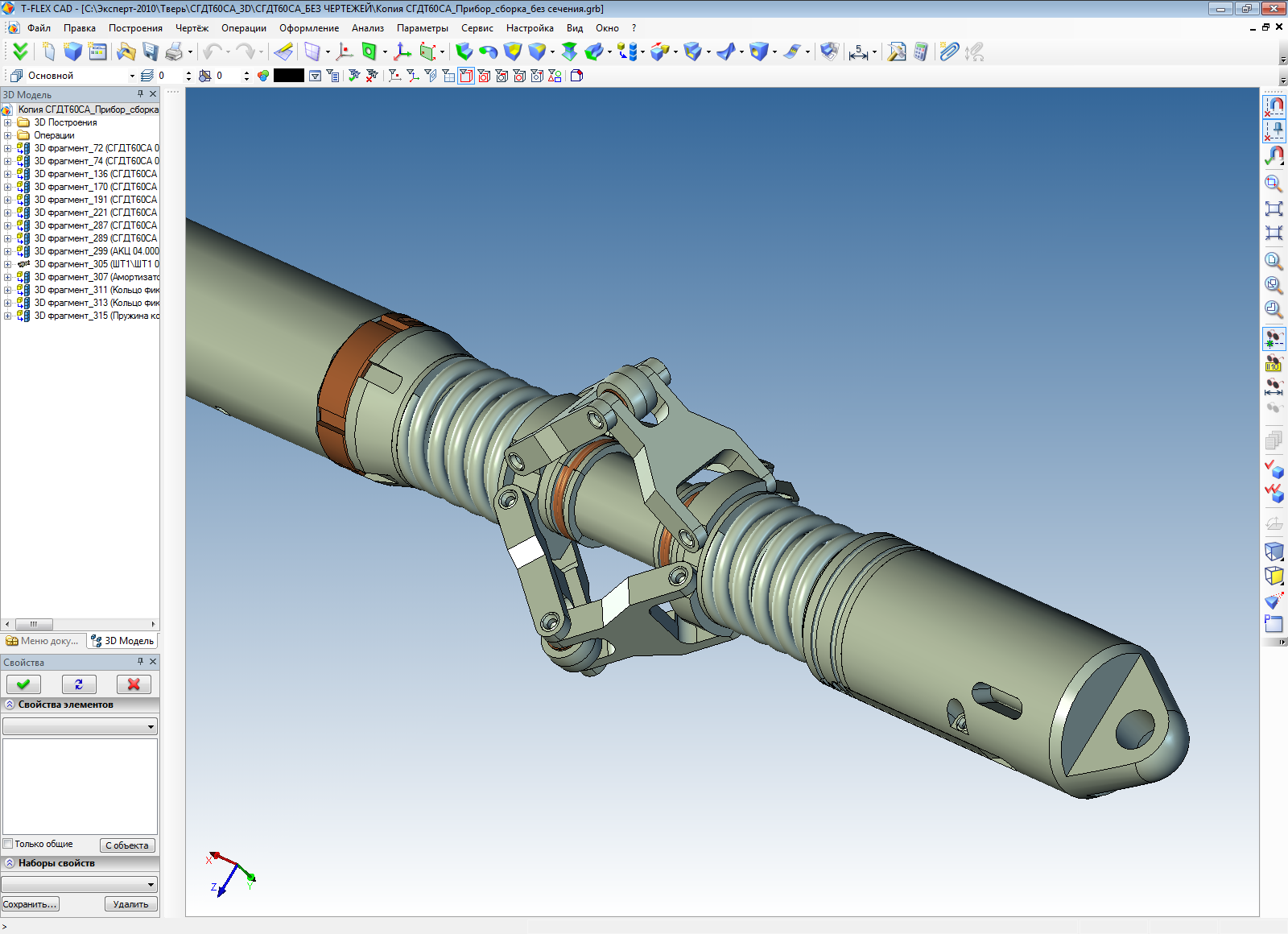
Task: Open the Свойства элементов combo box
Action: (80, 726)
